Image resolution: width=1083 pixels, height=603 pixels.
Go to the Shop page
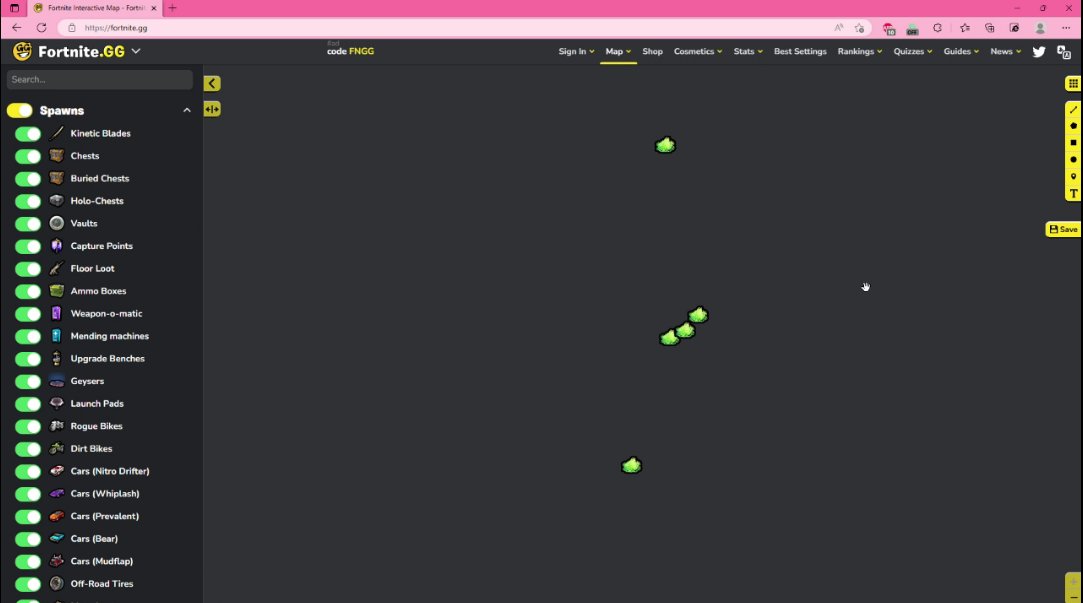[x=652, y=52]
